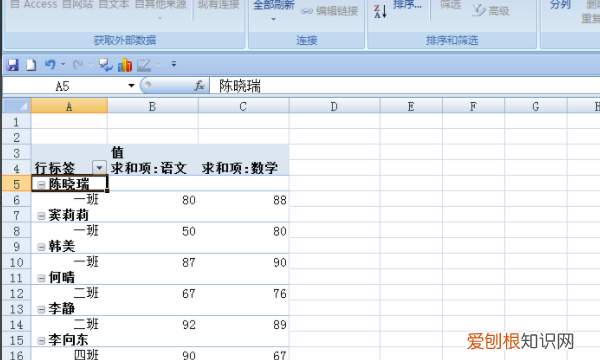
Task: Open Customize Quick Access Toolbar menu
Action: click(174, 64)
